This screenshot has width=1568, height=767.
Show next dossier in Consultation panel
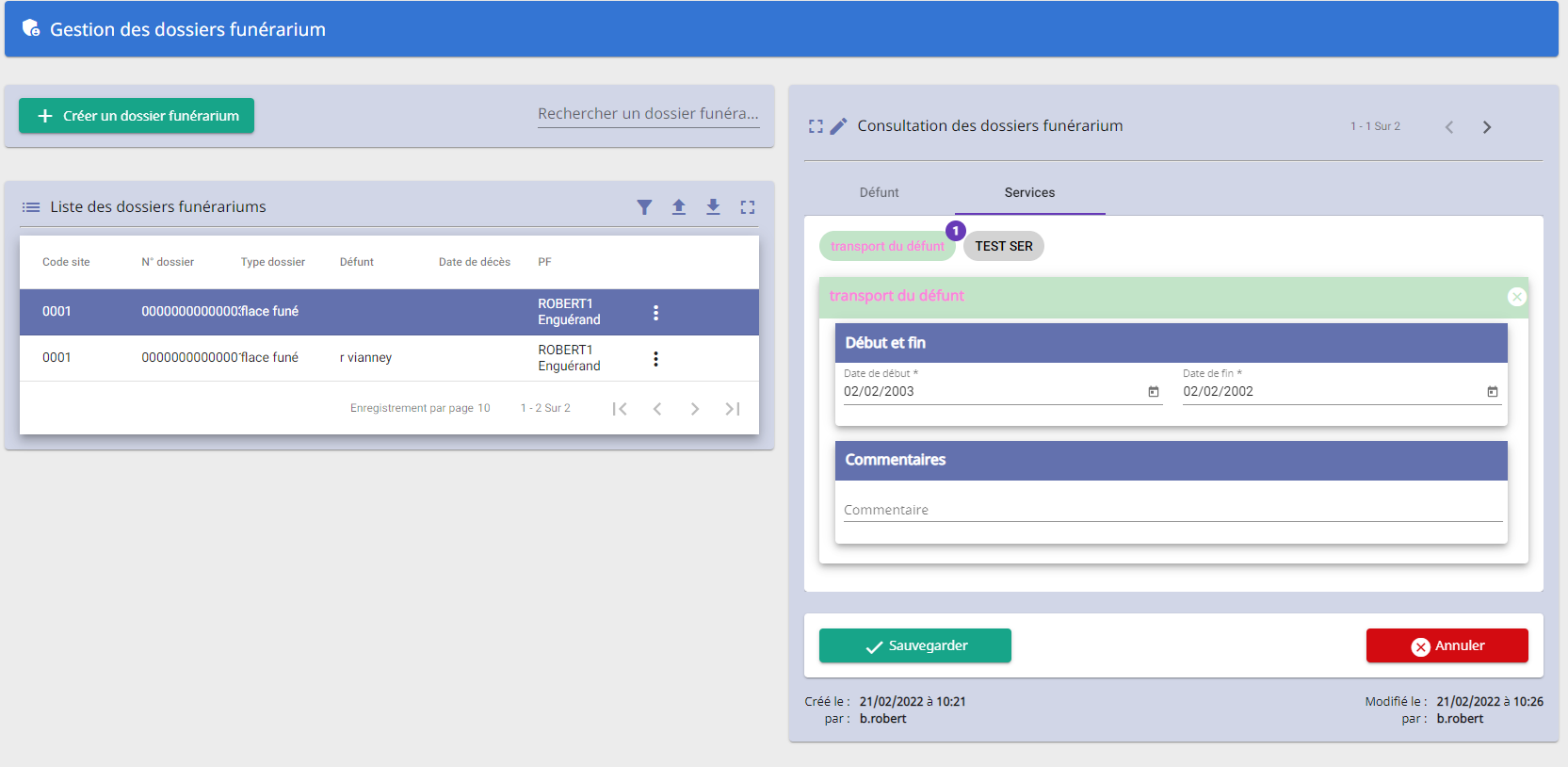[1487, 127]
